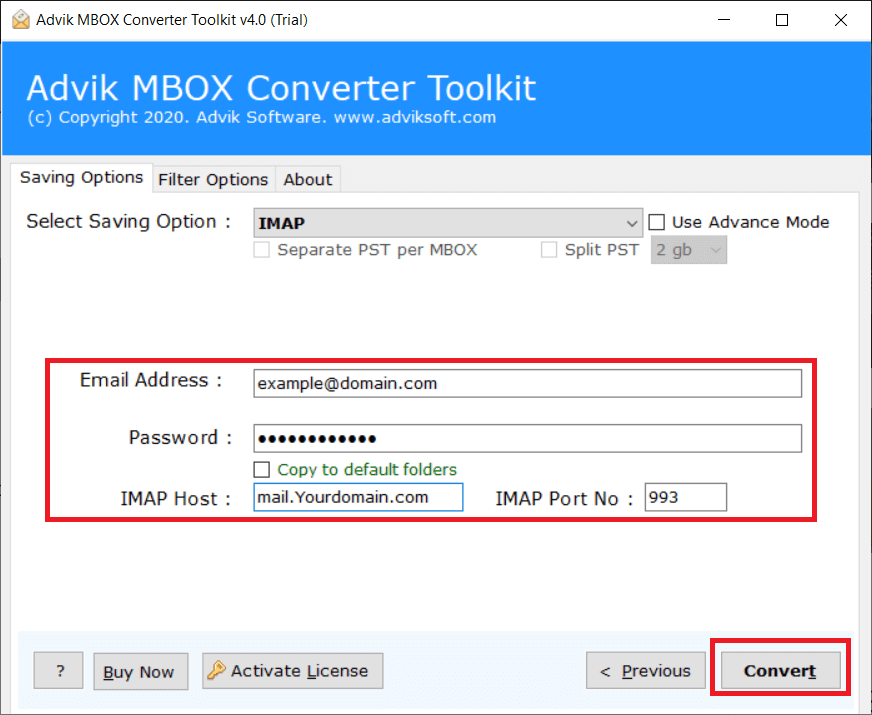Enable Use Advance Mode checkbox
Viewport: 872px width, 715px height.
click(657, 222)
